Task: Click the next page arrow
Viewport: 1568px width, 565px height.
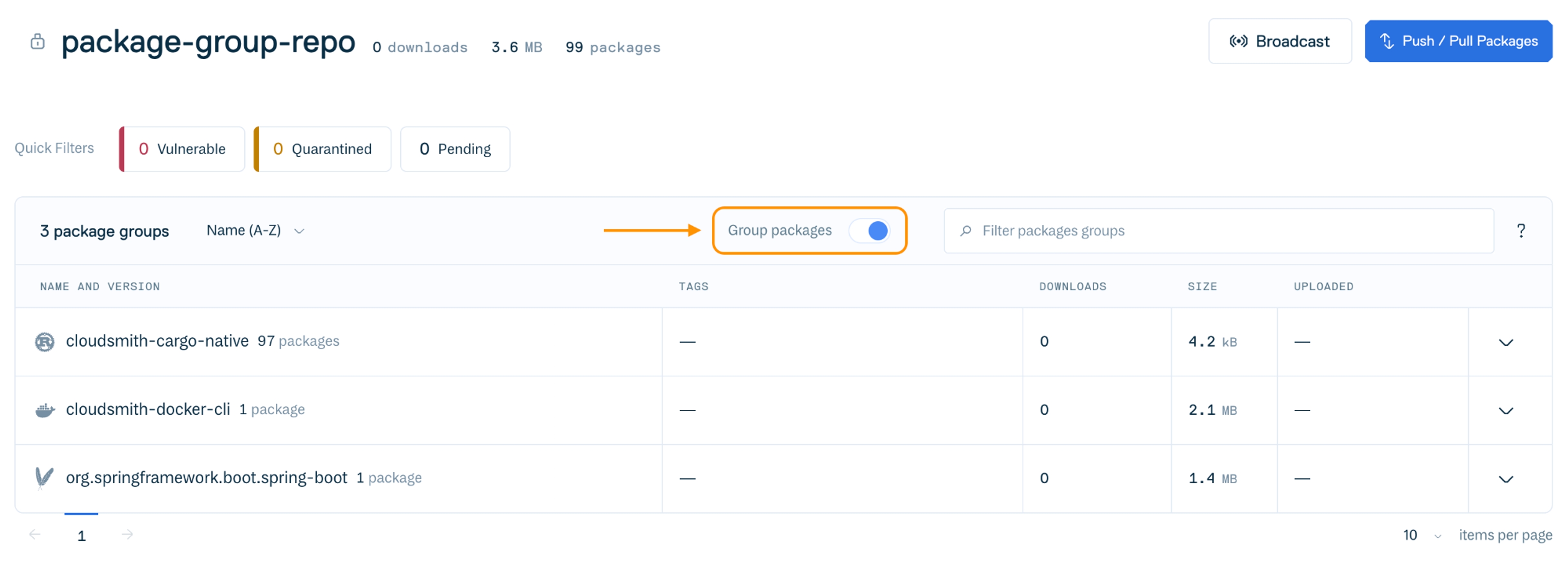Action: pos(127,534)
